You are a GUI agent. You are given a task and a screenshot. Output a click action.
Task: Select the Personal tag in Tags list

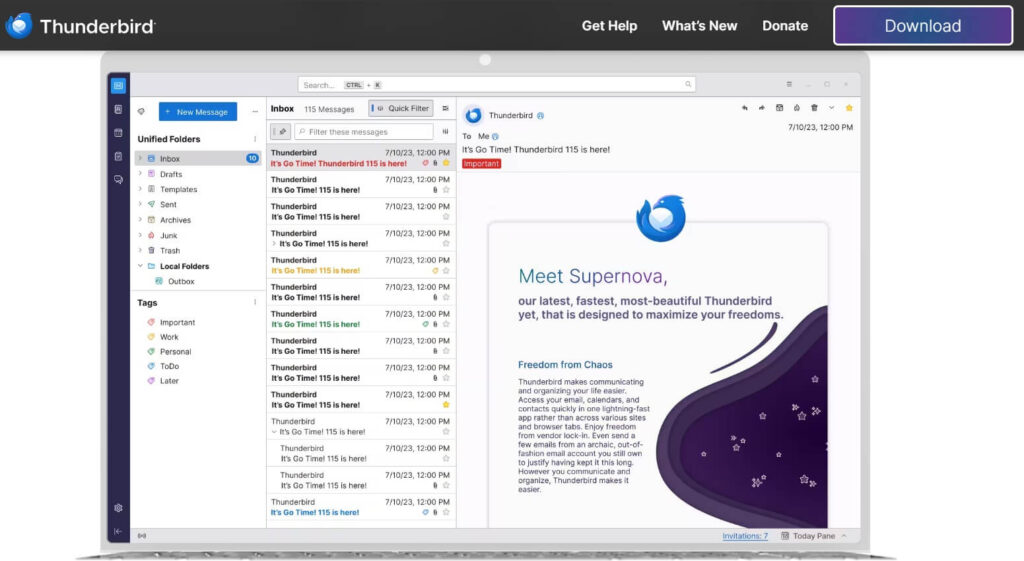point(169,351)
